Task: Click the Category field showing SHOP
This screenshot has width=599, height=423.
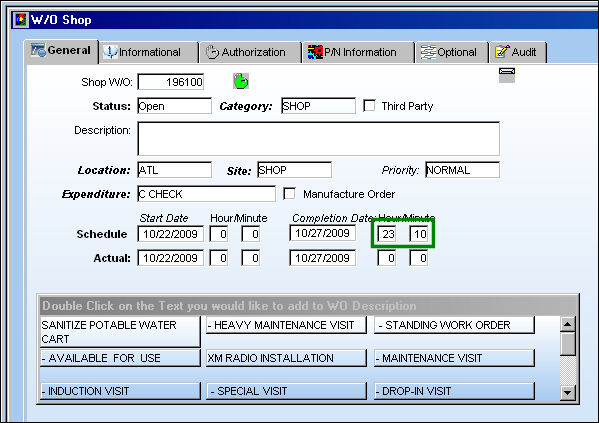Action: (x=318, y=106)
